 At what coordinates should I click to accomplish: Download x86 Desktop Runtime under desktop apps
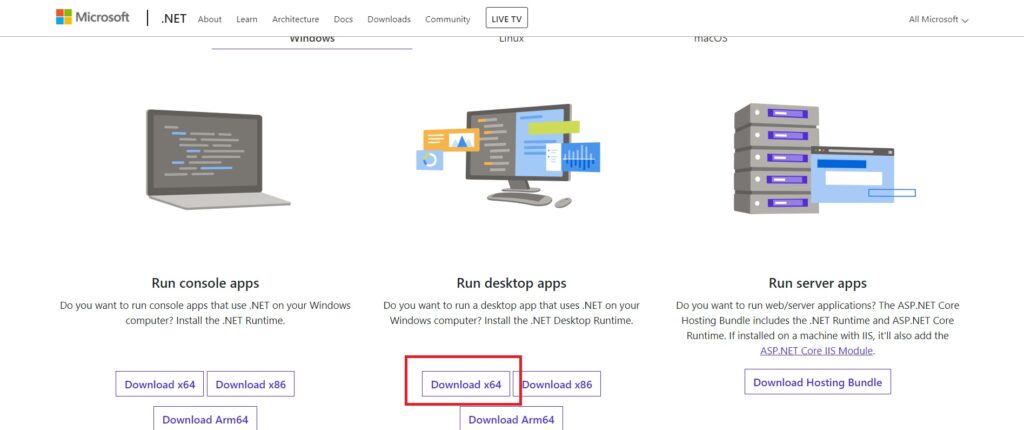[557, 384]
